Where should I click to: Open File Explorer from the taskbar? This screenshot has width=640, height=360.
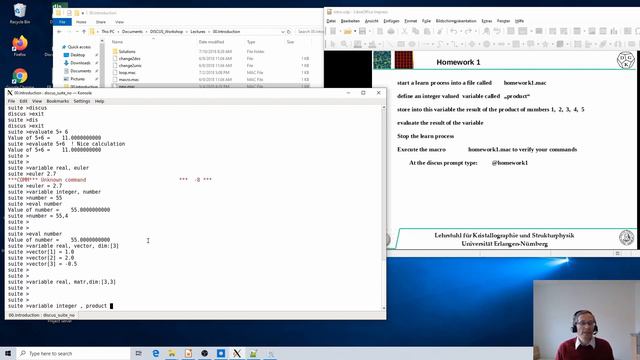click(x=172, y=353)
